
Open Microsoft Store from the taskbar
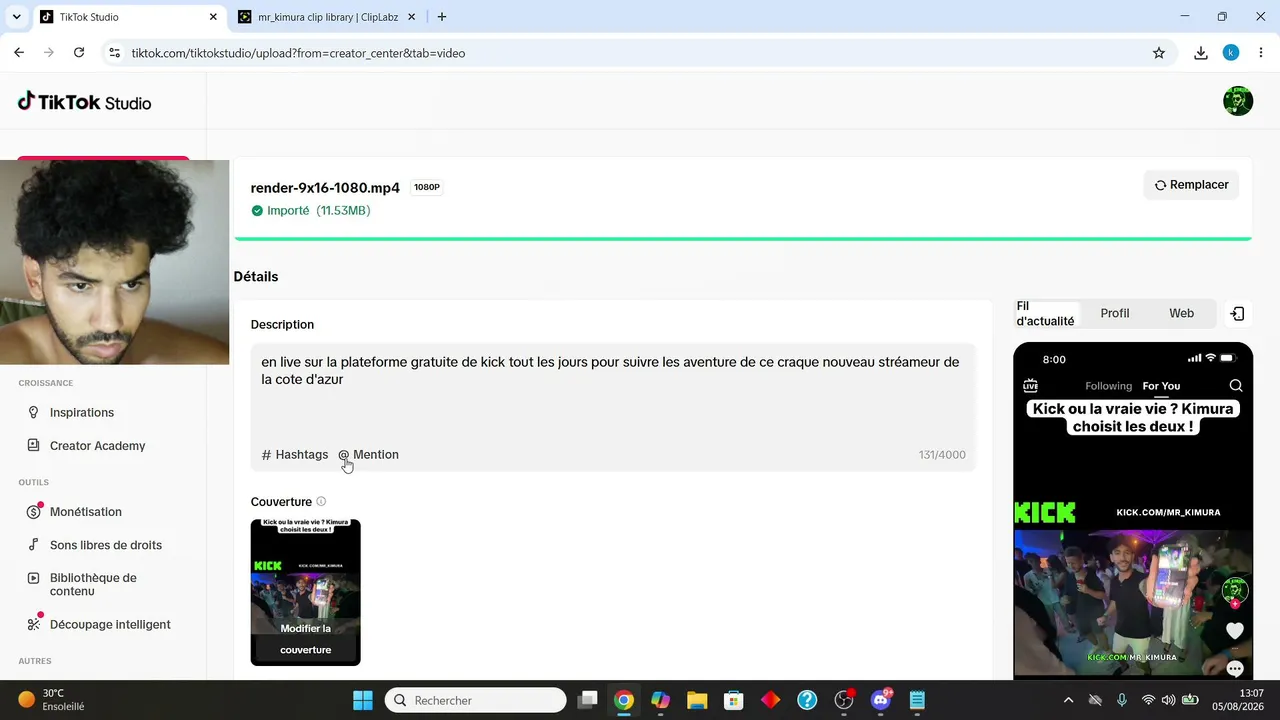point(733,700)
